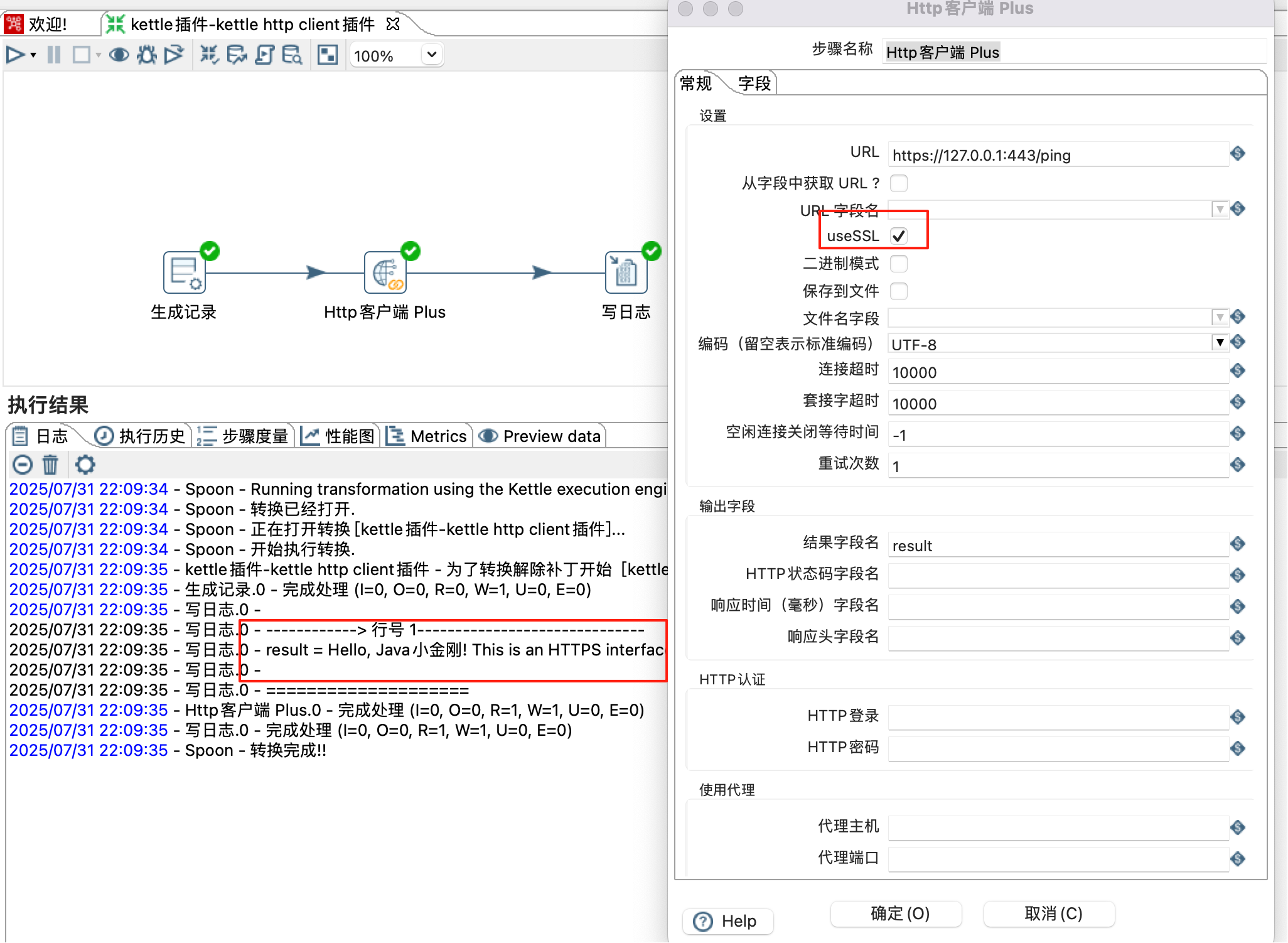
Task: Click the Preview transformation eye icon
Action: click(119, 55)
